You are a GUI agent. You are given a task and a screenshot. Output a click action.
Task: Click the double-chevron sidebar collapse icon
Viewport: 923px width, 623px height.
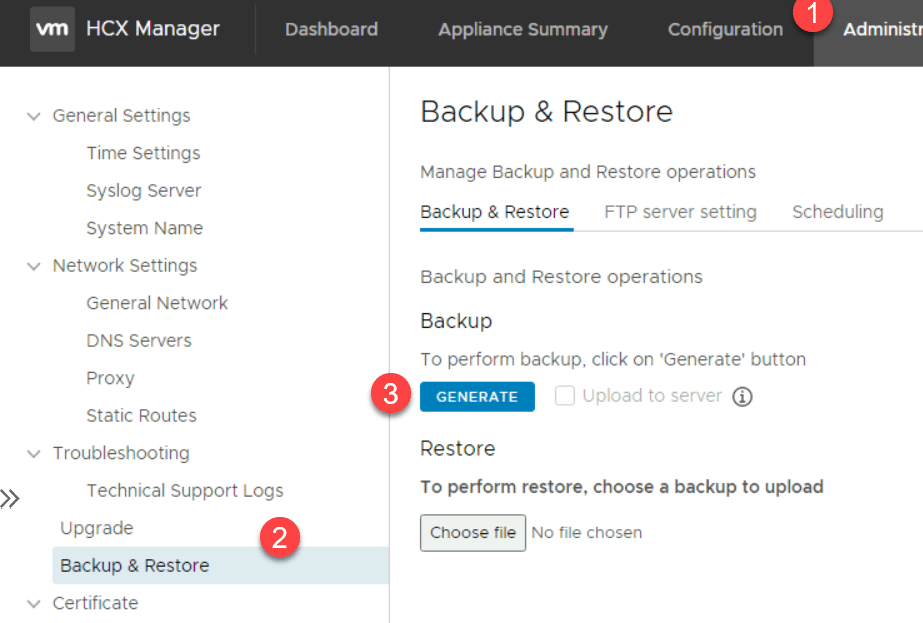(10, 498)
